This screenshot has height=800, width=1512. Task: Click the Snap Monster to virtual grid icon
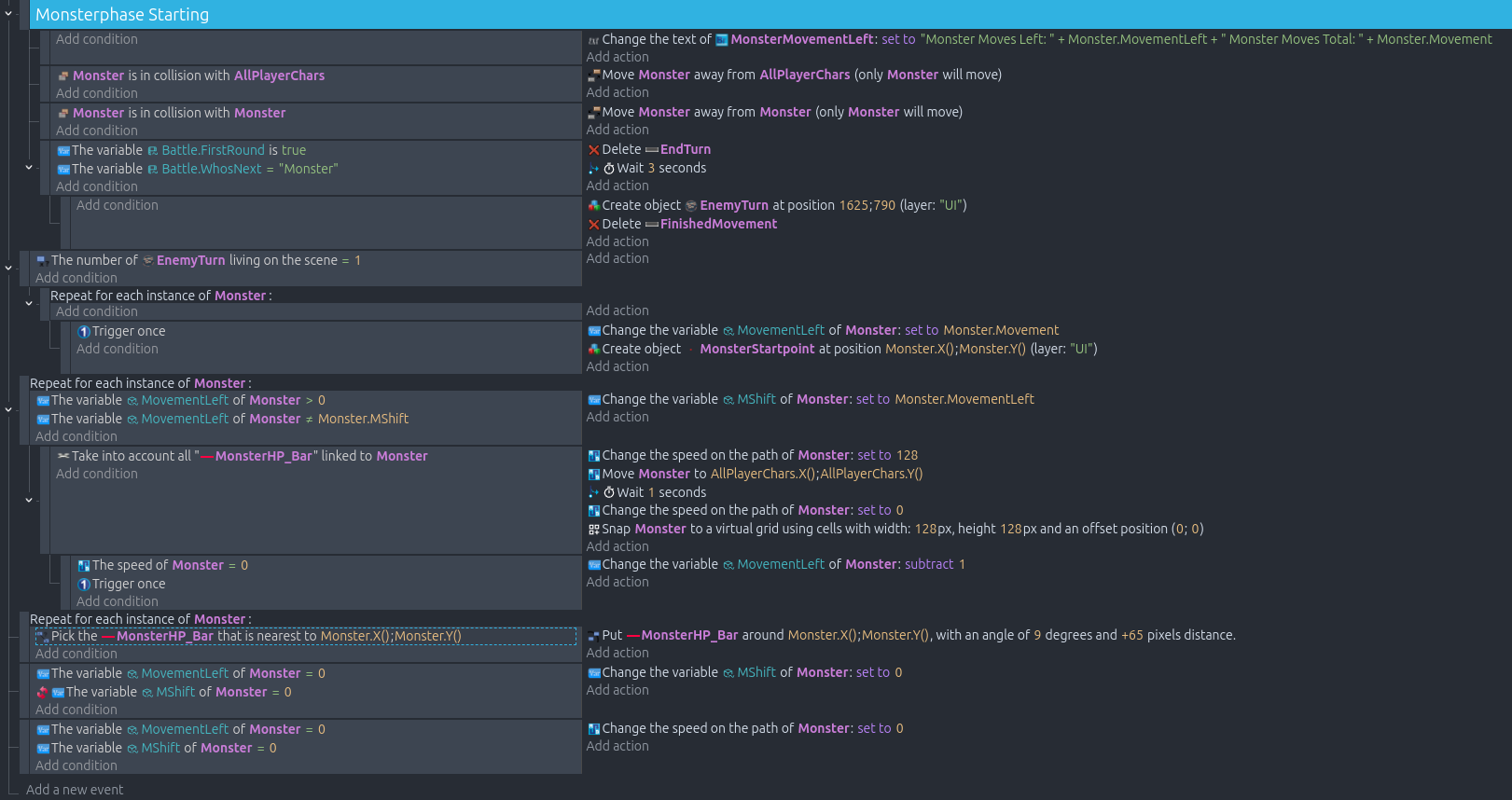point(593,530)
